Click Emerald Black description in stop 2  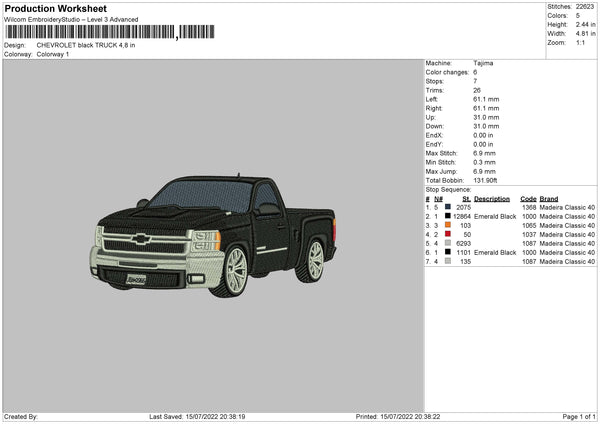pyautogui.click(x=495, y=217)
